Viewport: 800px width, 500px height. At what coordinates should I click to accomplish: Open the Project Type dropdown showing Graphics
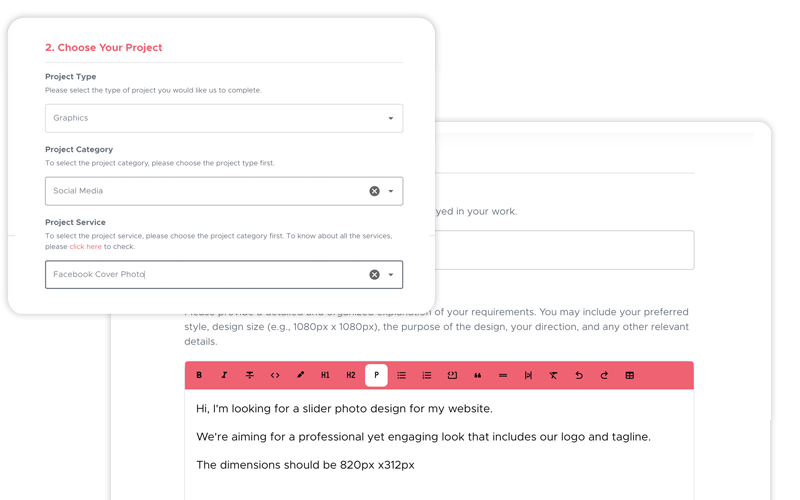point(224,118)
